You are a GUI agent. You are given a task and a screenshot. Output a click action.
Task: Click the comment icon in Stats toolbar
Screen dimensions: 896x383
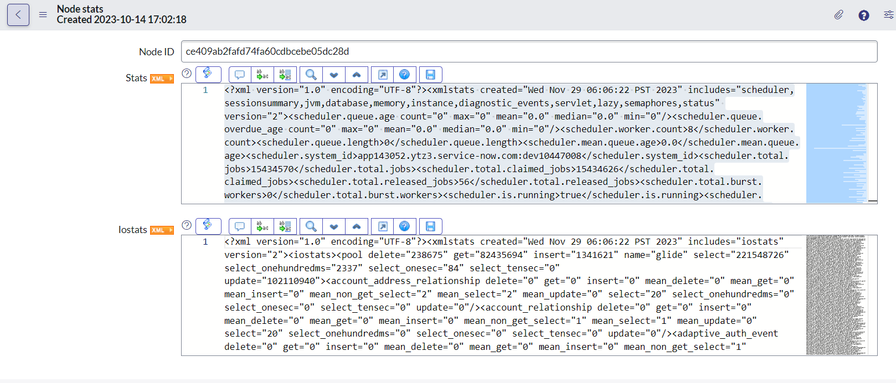240,74
